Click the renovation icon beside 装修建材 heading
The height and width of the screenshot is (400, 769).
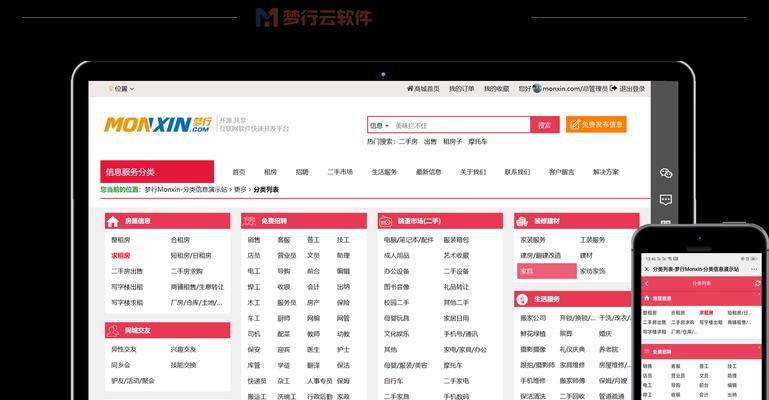522,222
